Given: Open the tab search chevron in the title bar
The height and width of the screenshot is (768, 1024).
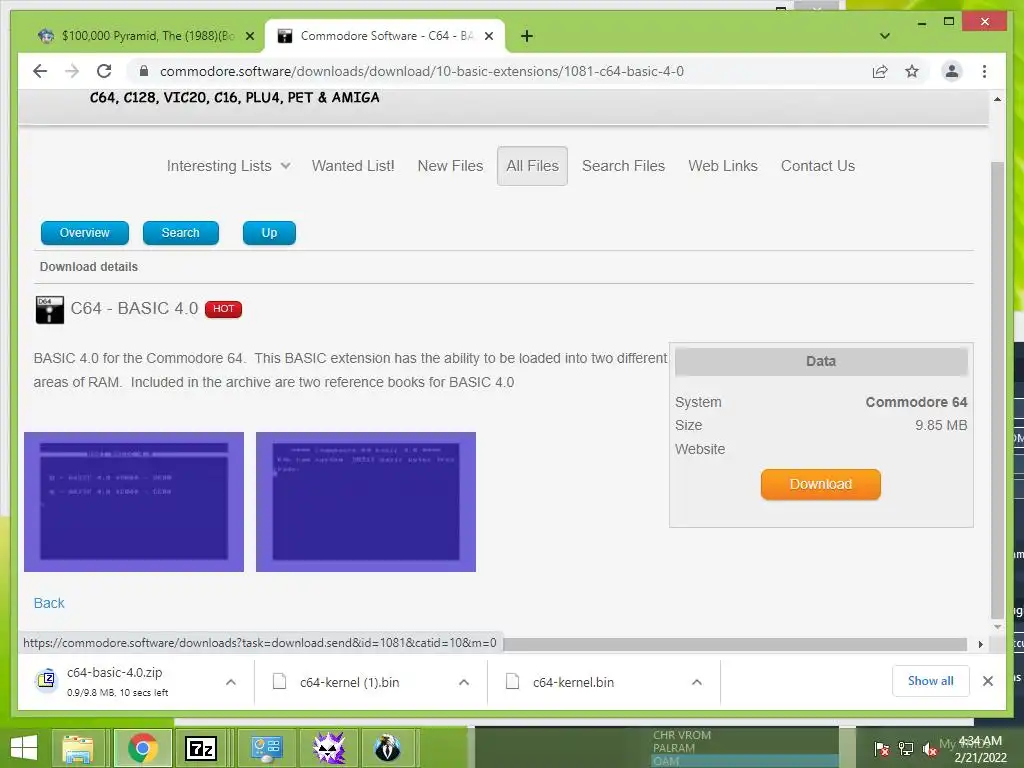Looking at the screenshot, I should [884, 36].
